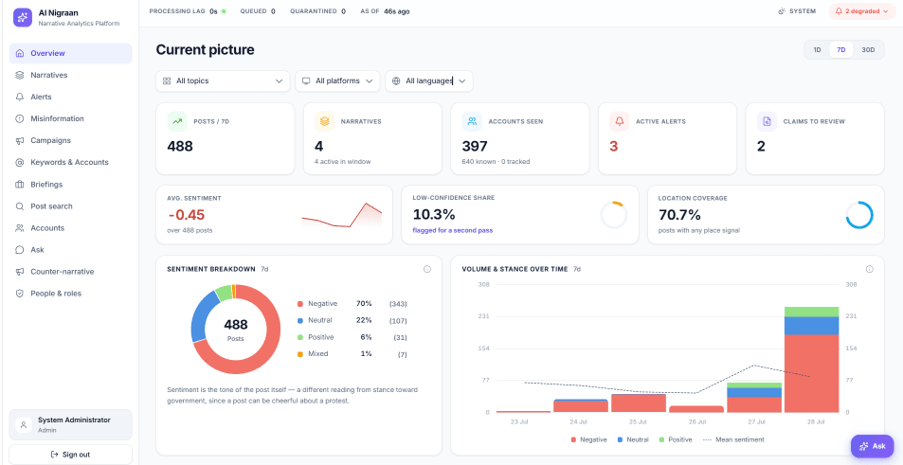
Task: Click the Sign out button
Action: coord(70,455)
